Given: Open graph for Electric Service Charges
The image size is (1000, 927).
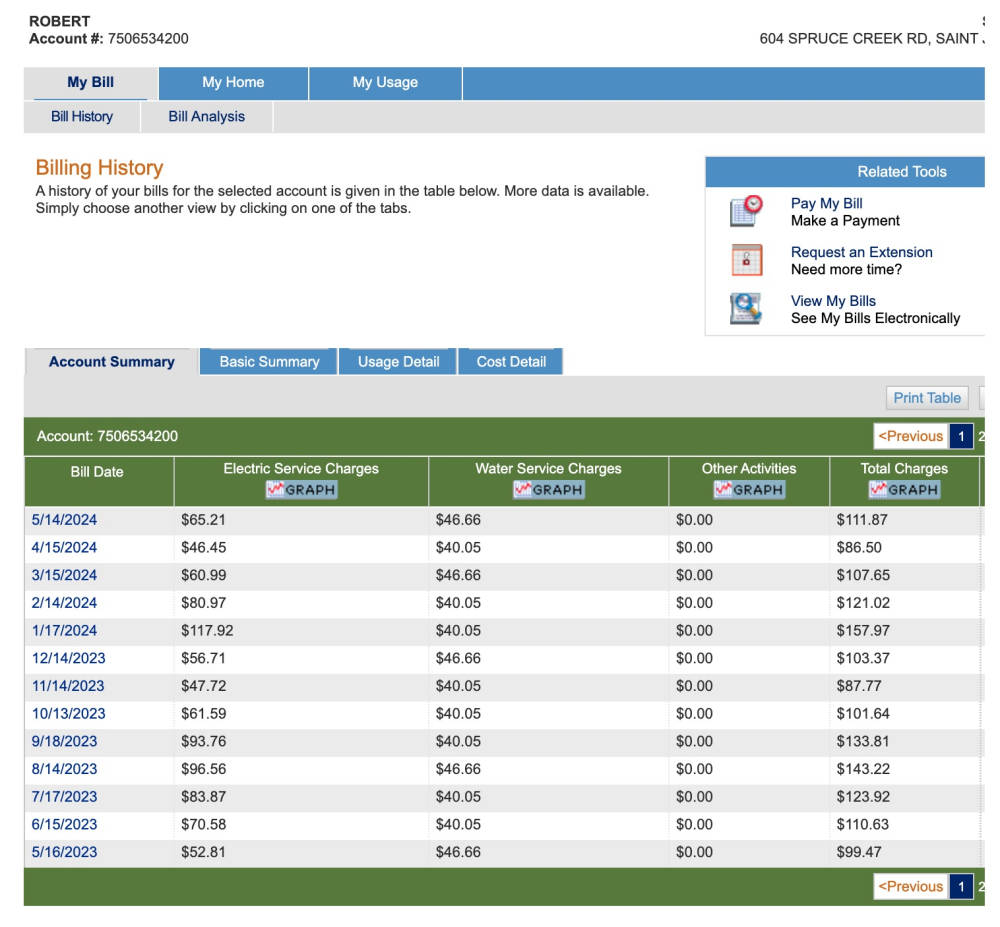Looking at the screenshot, I should click(301, 490).
